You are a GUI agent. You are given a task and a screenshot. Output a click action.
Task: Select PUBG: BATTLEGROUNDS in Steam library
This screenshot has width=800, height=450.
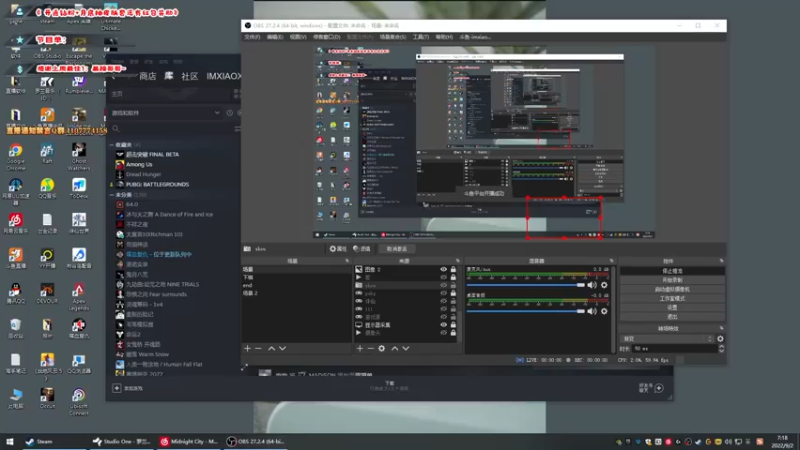point(157,184)
